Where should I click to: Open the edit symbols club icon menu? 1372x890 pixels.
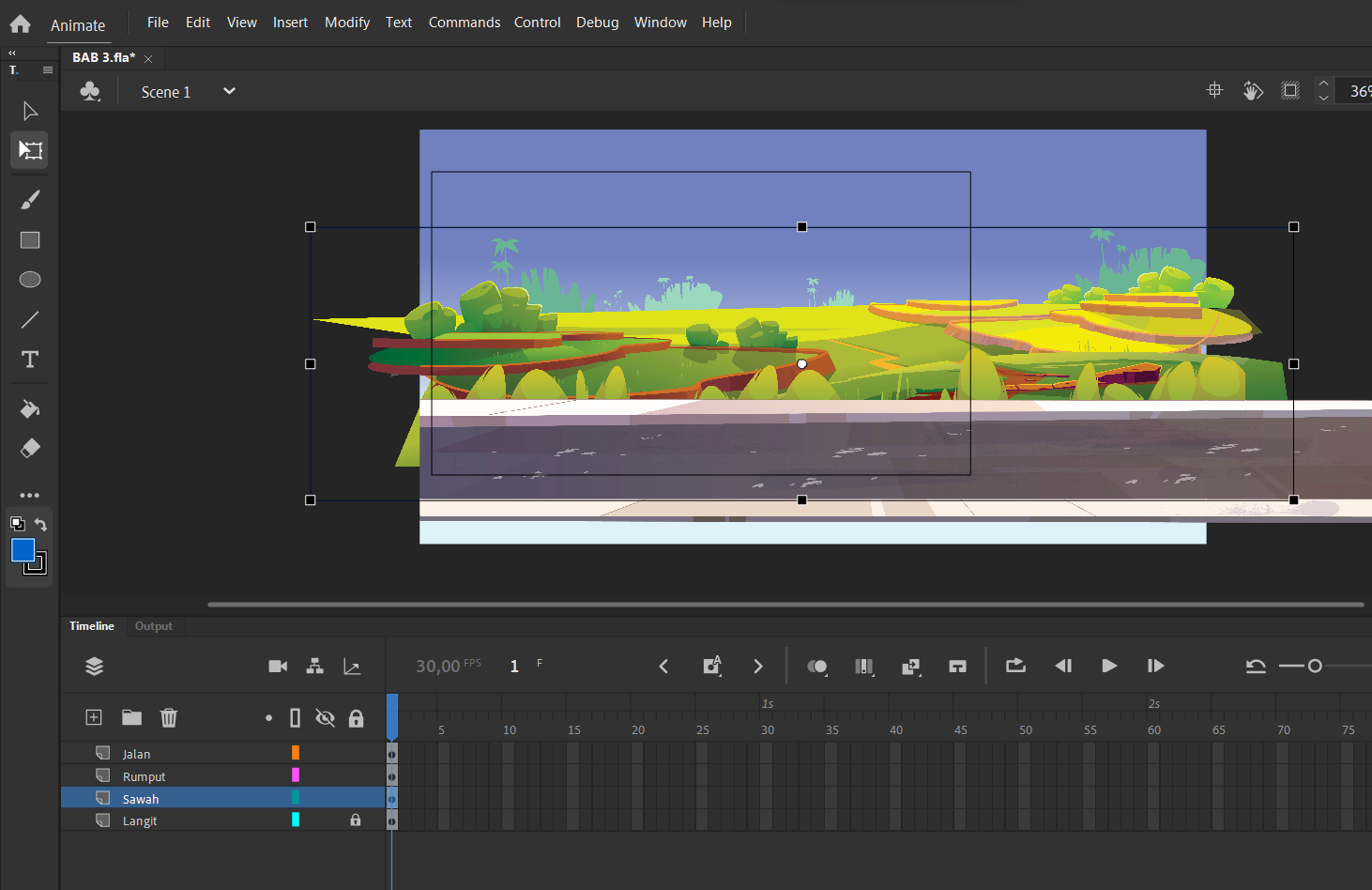click(x=90, y=91)
